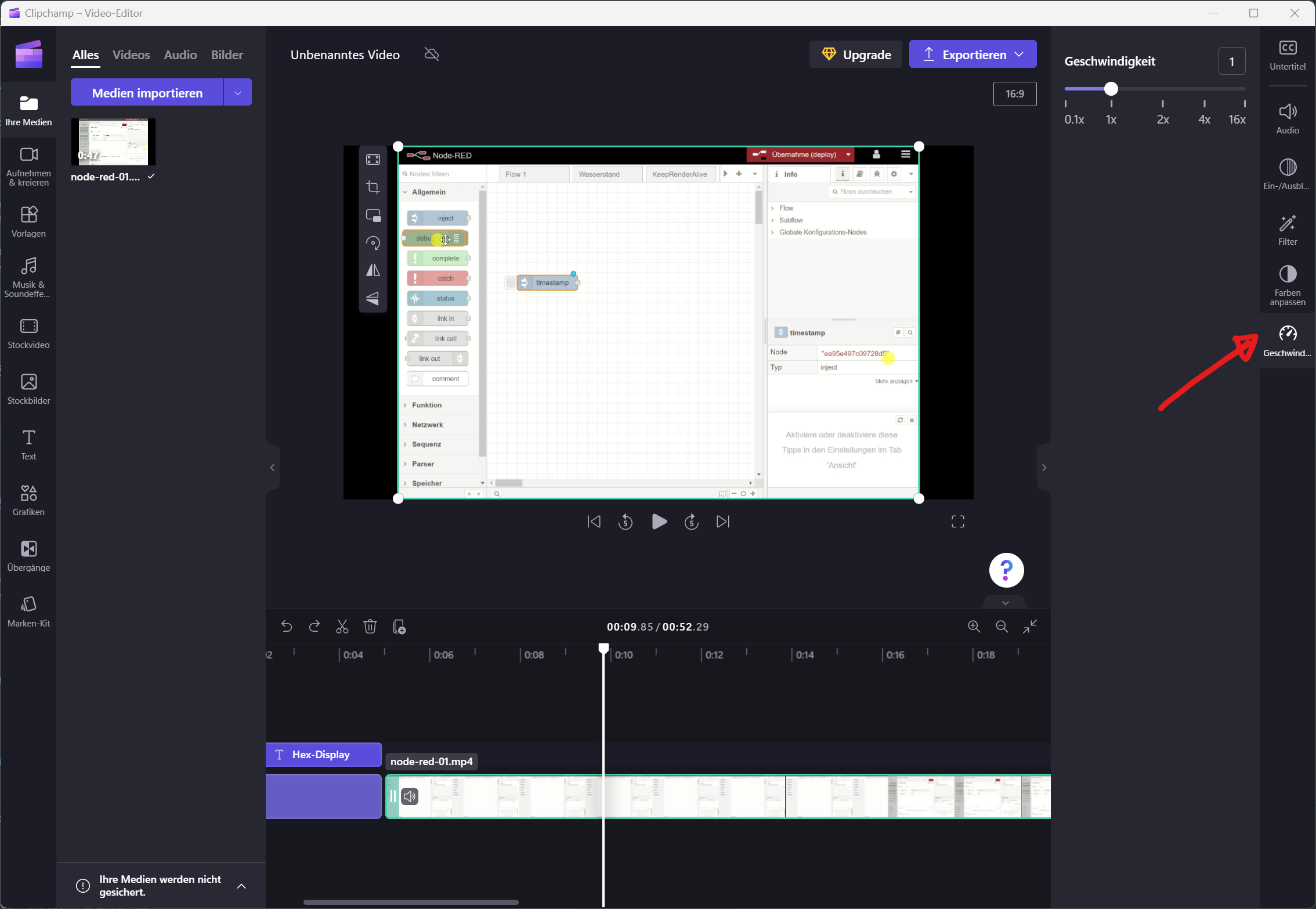
Task: Open the help question mark button
Action: tap(1006, 570)
